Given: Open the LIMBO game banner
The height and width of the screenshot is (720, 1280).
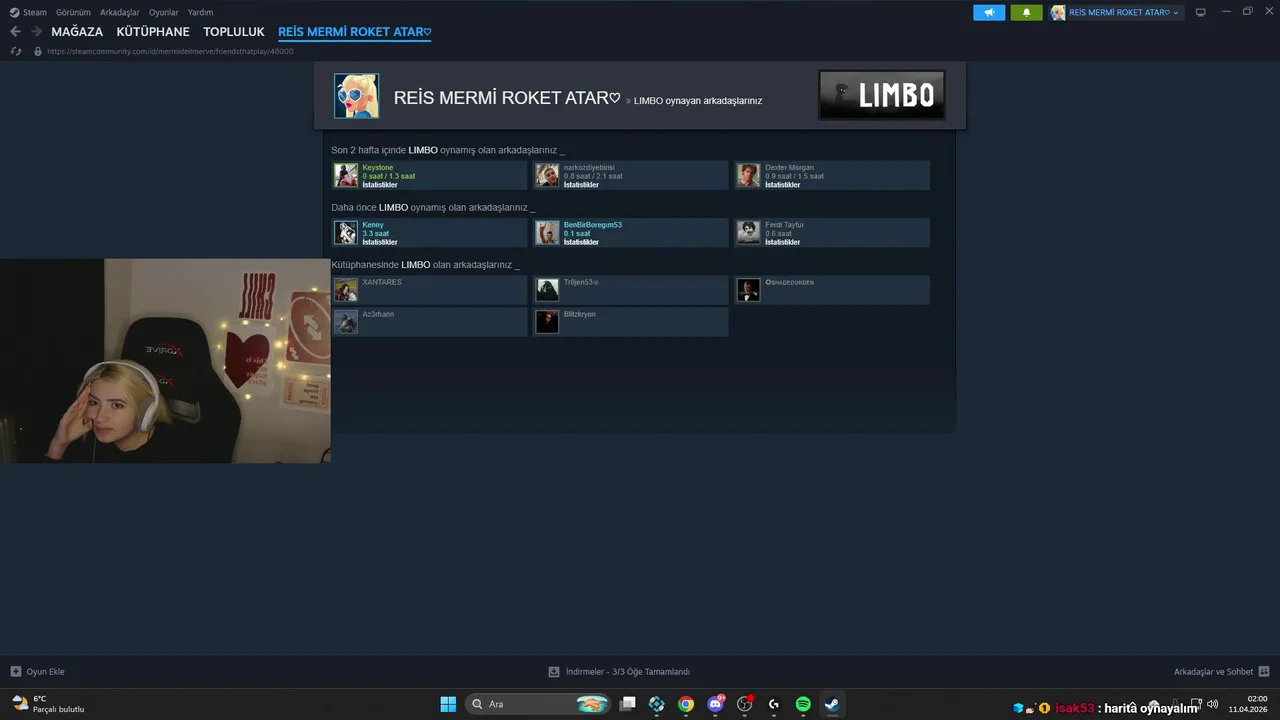Looking at the screenshot, I should [882, 95].
